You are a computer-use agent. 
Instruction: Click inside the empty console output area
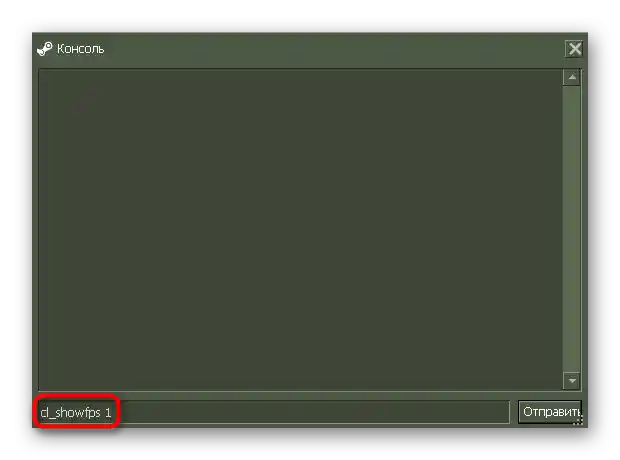tap(301, 229)
